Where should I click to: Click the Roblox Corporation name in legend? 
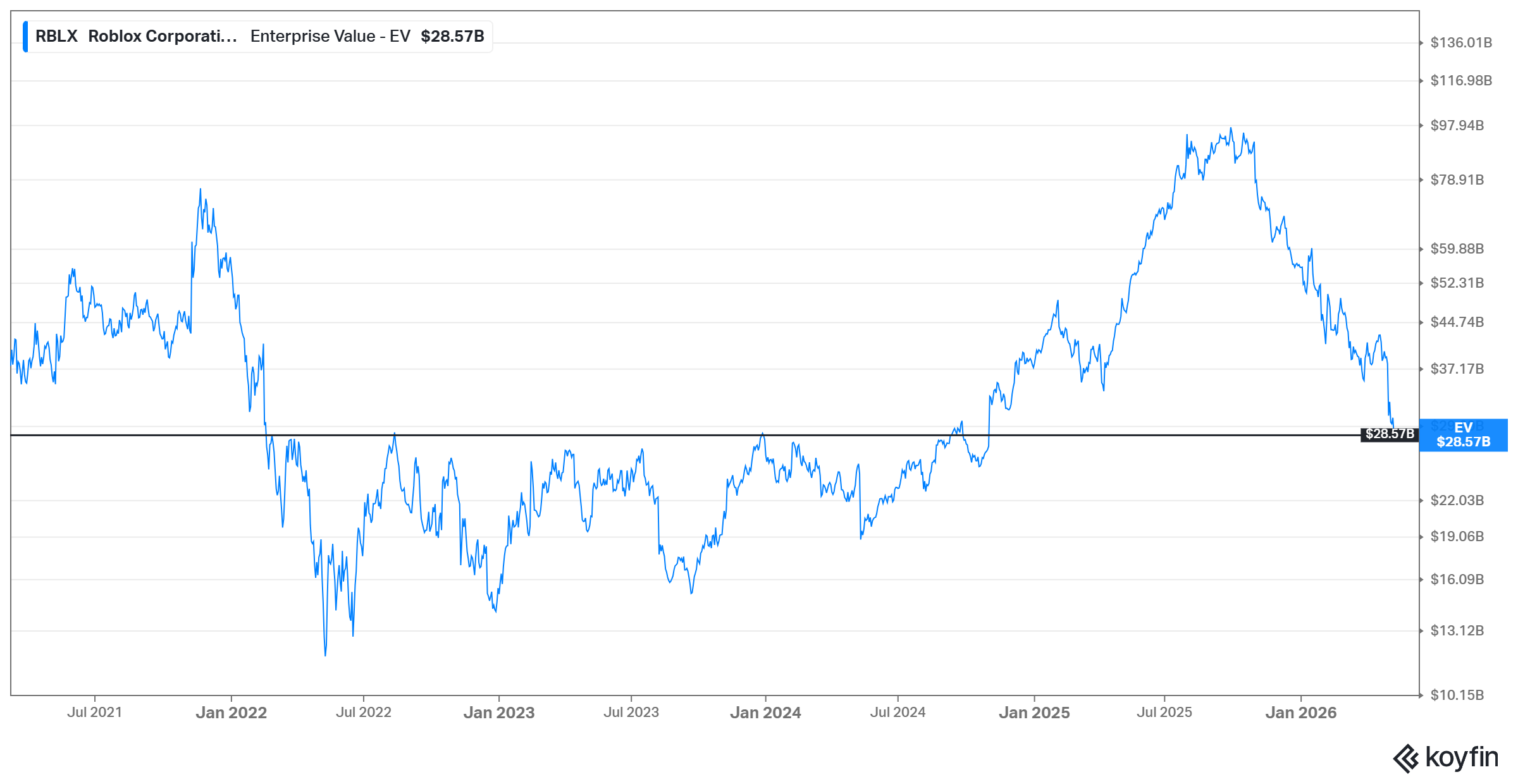coord(163,36)
